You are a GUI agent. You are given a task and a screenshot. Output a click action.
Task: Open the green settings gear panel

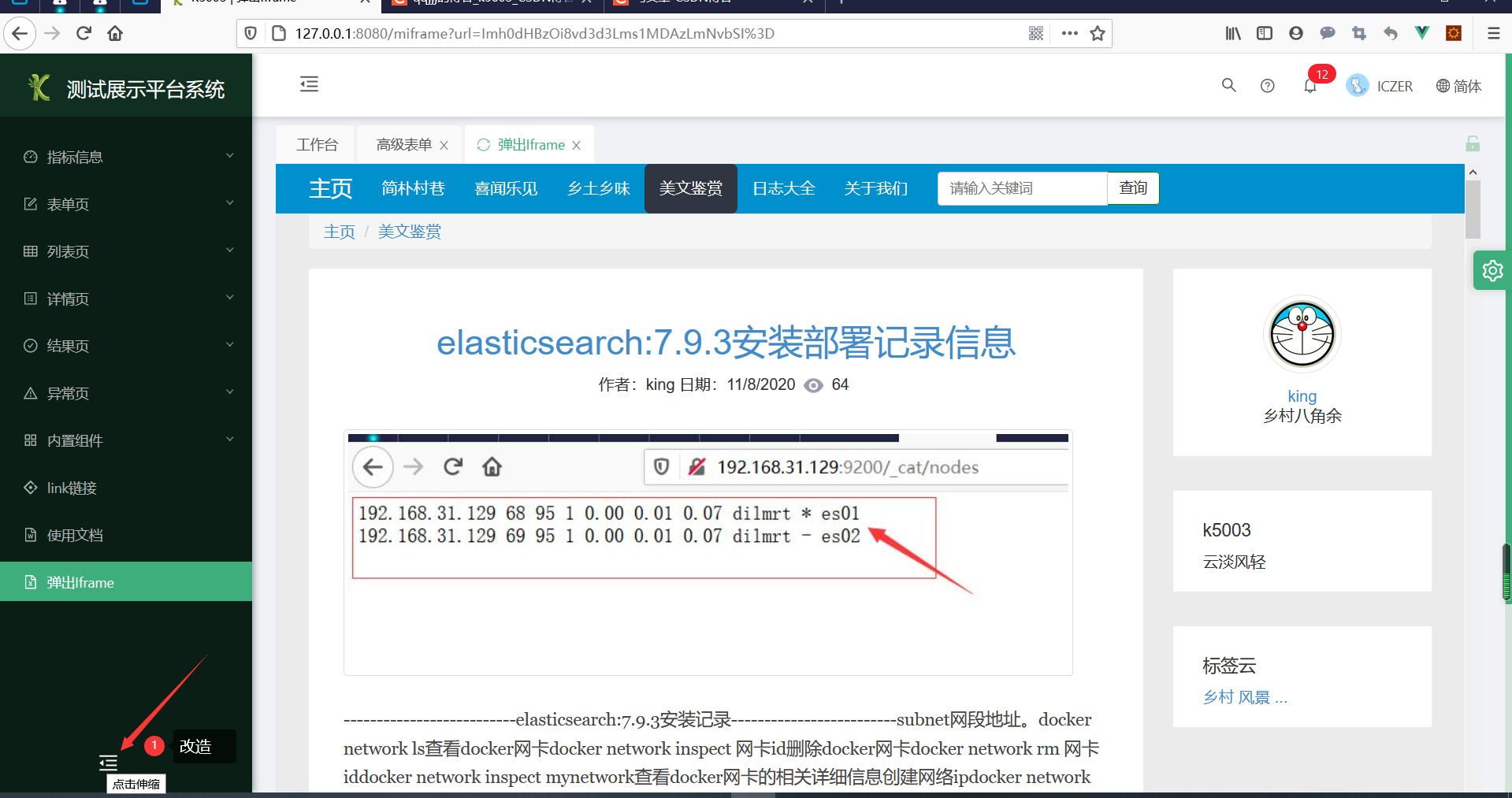tap(1492, 271)
